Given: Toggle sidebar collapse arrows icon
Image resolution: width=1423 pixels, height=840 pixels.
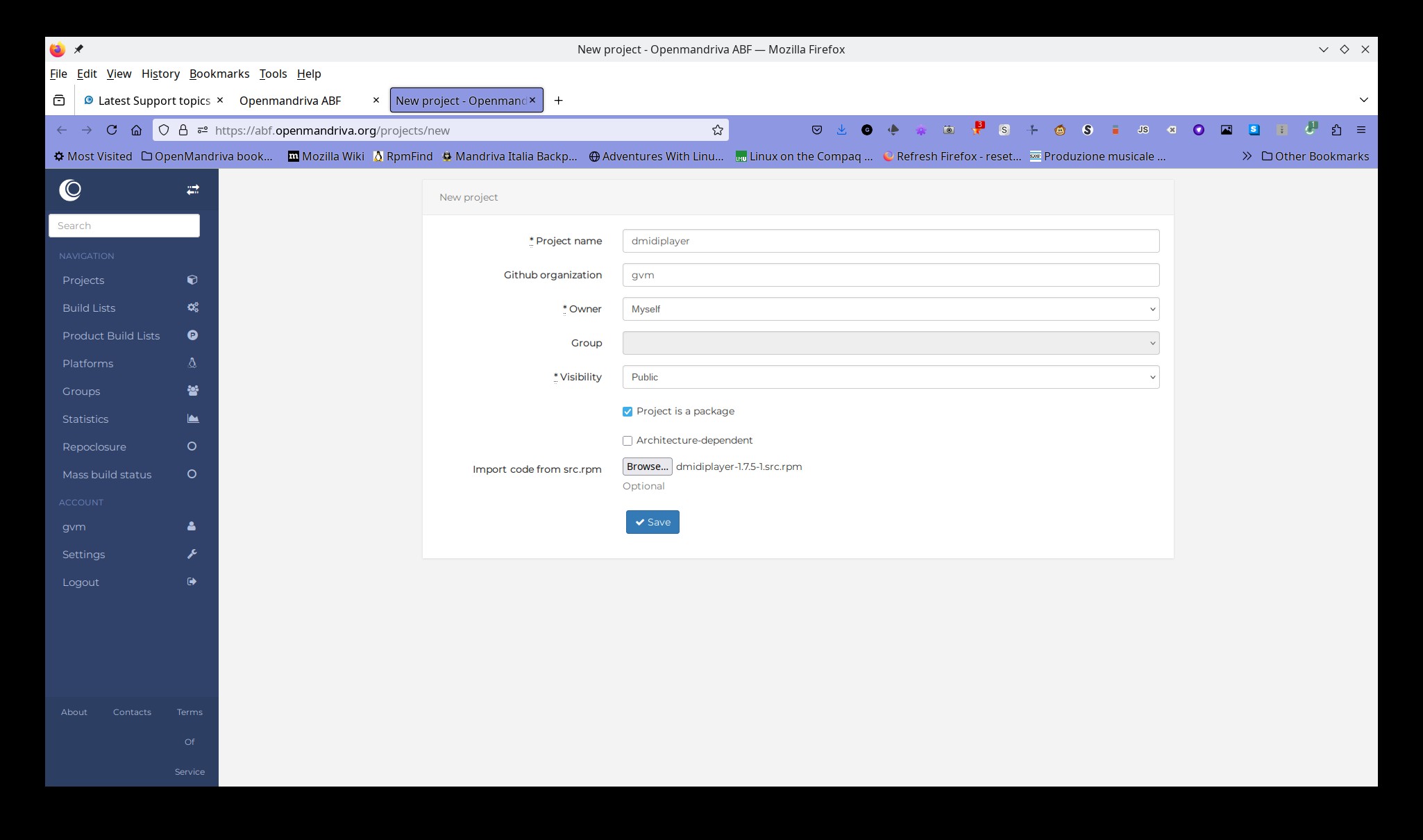Looking at the screenshot, I should coord(193,190).
